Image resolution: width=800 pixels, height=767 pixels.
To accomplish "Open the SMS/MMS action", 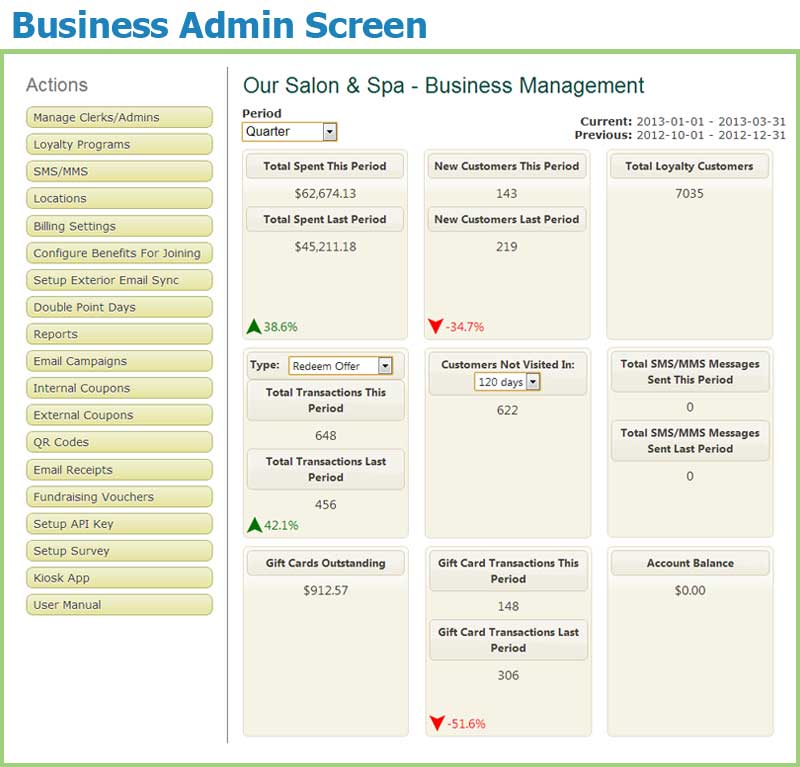I will 119,171.
